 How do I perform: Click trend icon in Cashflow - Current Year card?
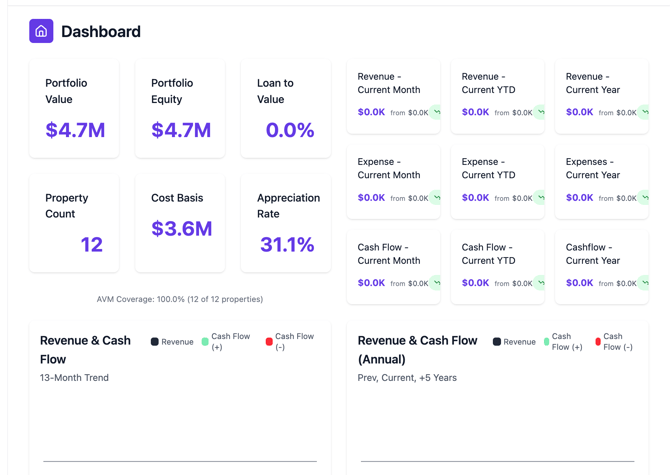[644, 283]
